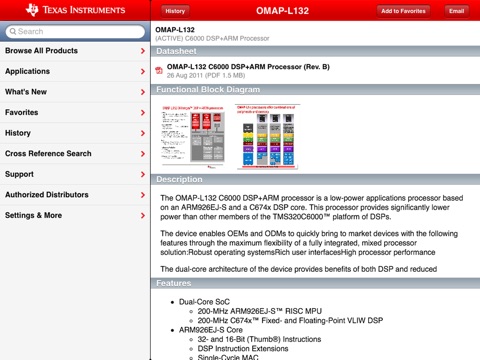Click the Email button
Viewport: 480px width, 360px height.
tap(457, 11)
